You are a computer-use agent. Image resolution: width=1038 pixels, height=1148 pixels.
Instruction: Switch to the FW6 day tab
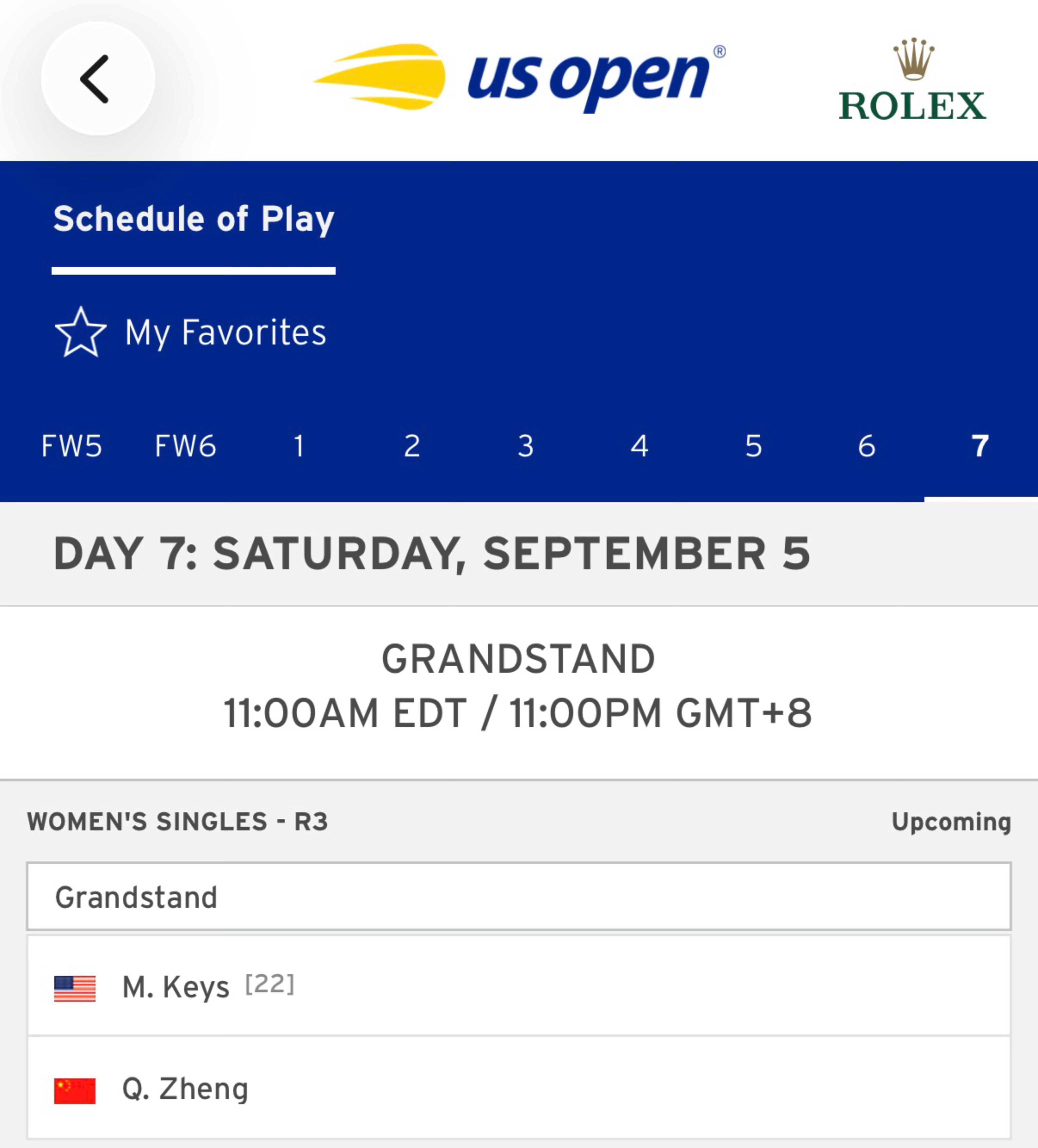[x=185, y=446]
